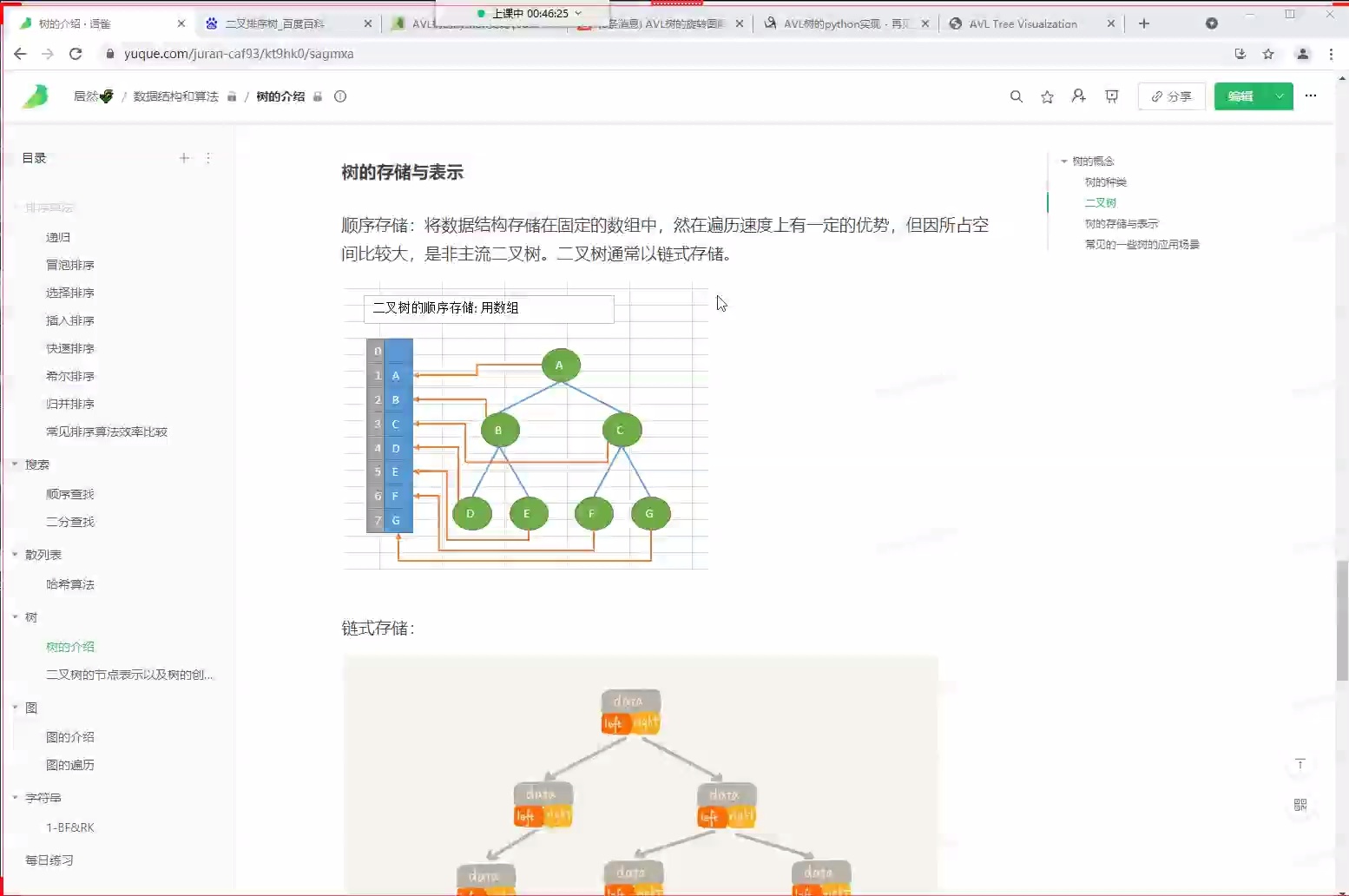
Task: Open the three-dot more options menu
Action: click(1310, 96)
